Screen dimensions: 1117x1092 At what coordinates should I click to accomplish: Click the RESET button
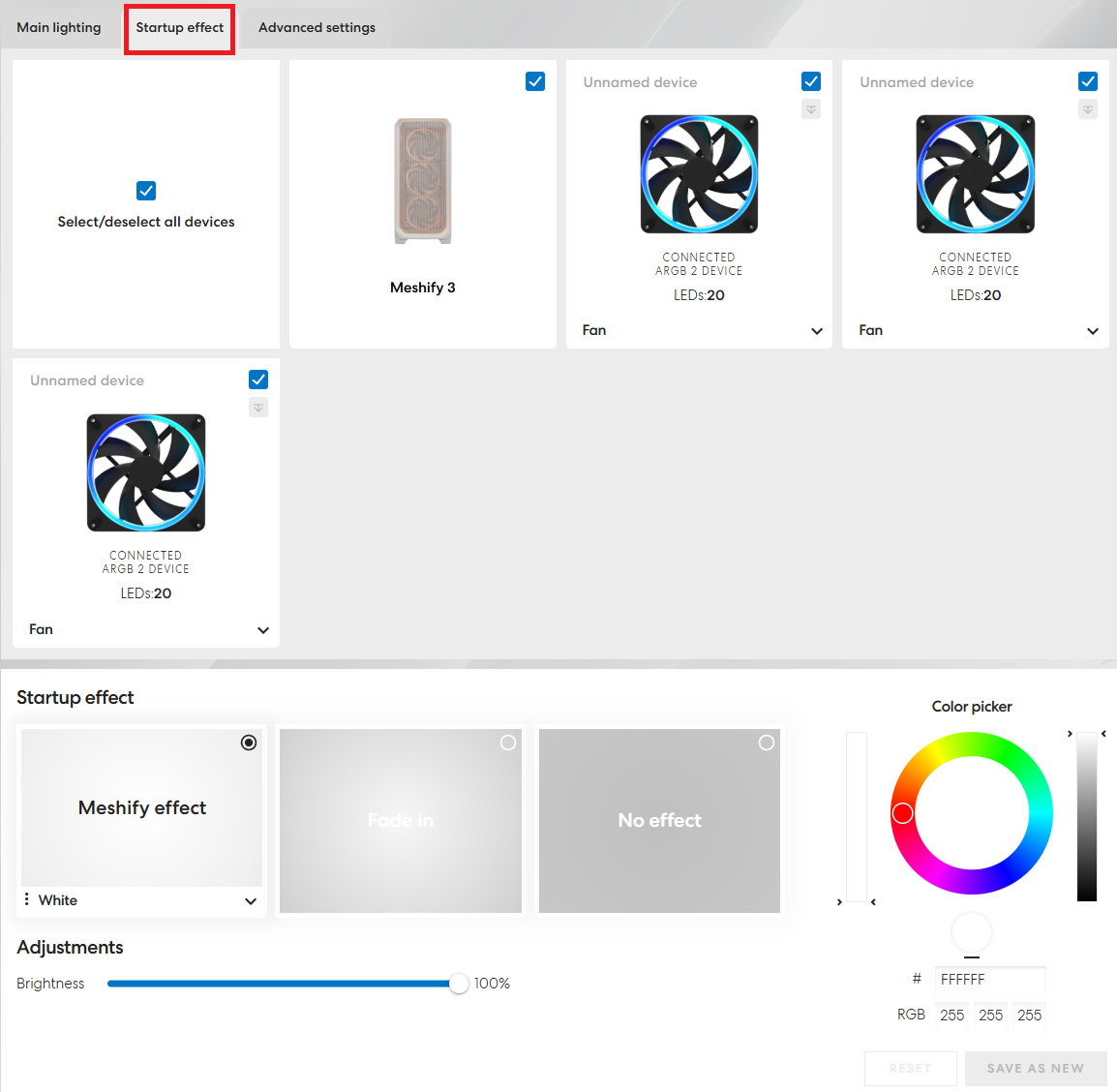tap(911, 1069)
